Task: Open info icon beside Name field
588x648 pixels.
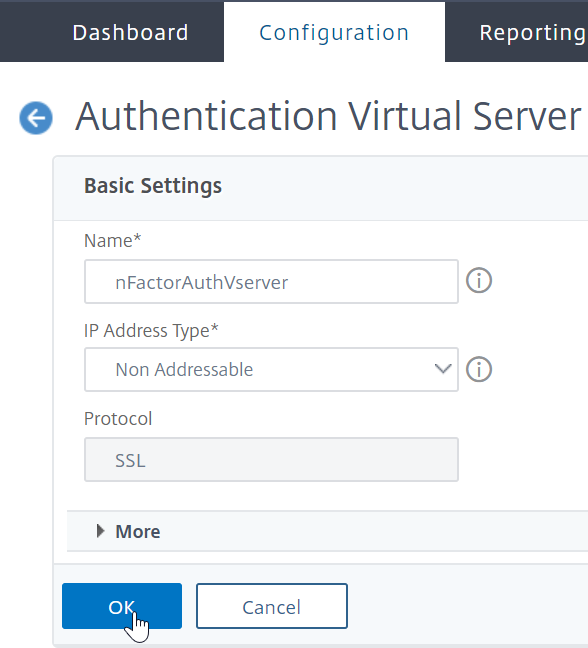Action: click(479, 281)
